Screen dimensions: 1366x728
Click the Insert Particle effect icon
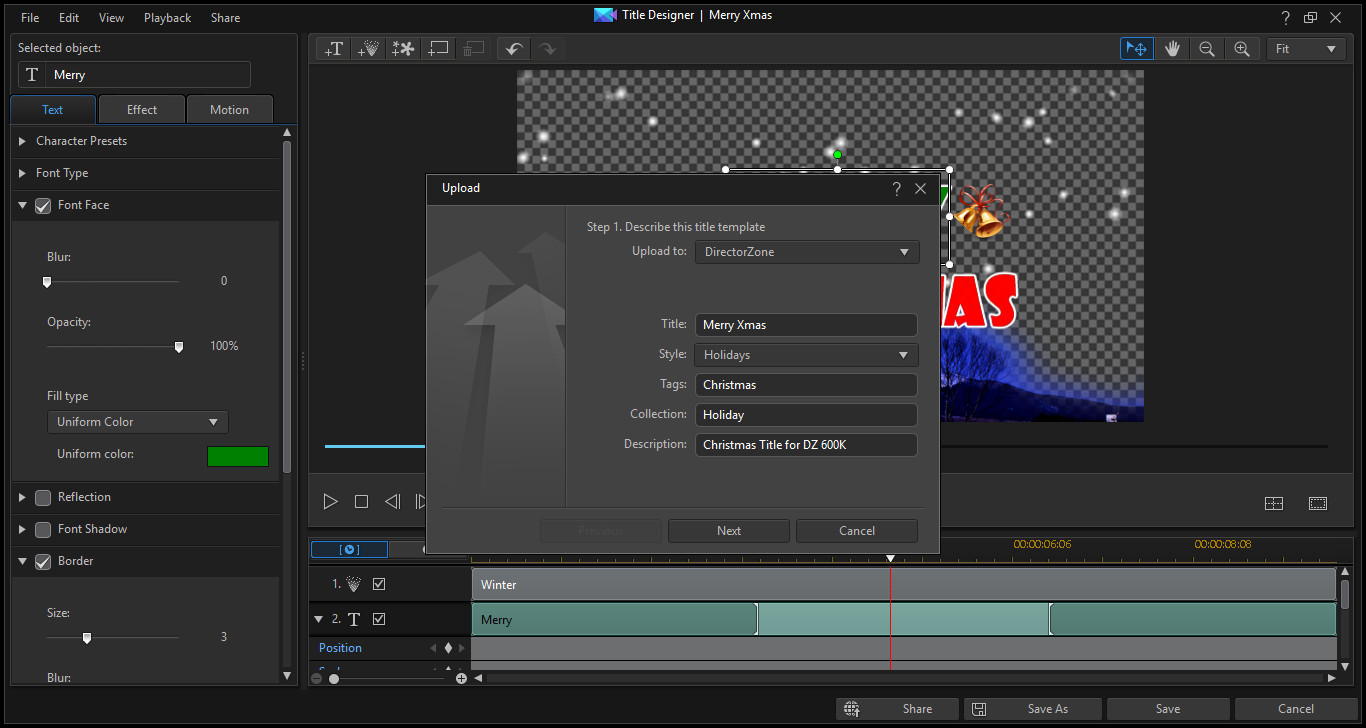[368, 49]
